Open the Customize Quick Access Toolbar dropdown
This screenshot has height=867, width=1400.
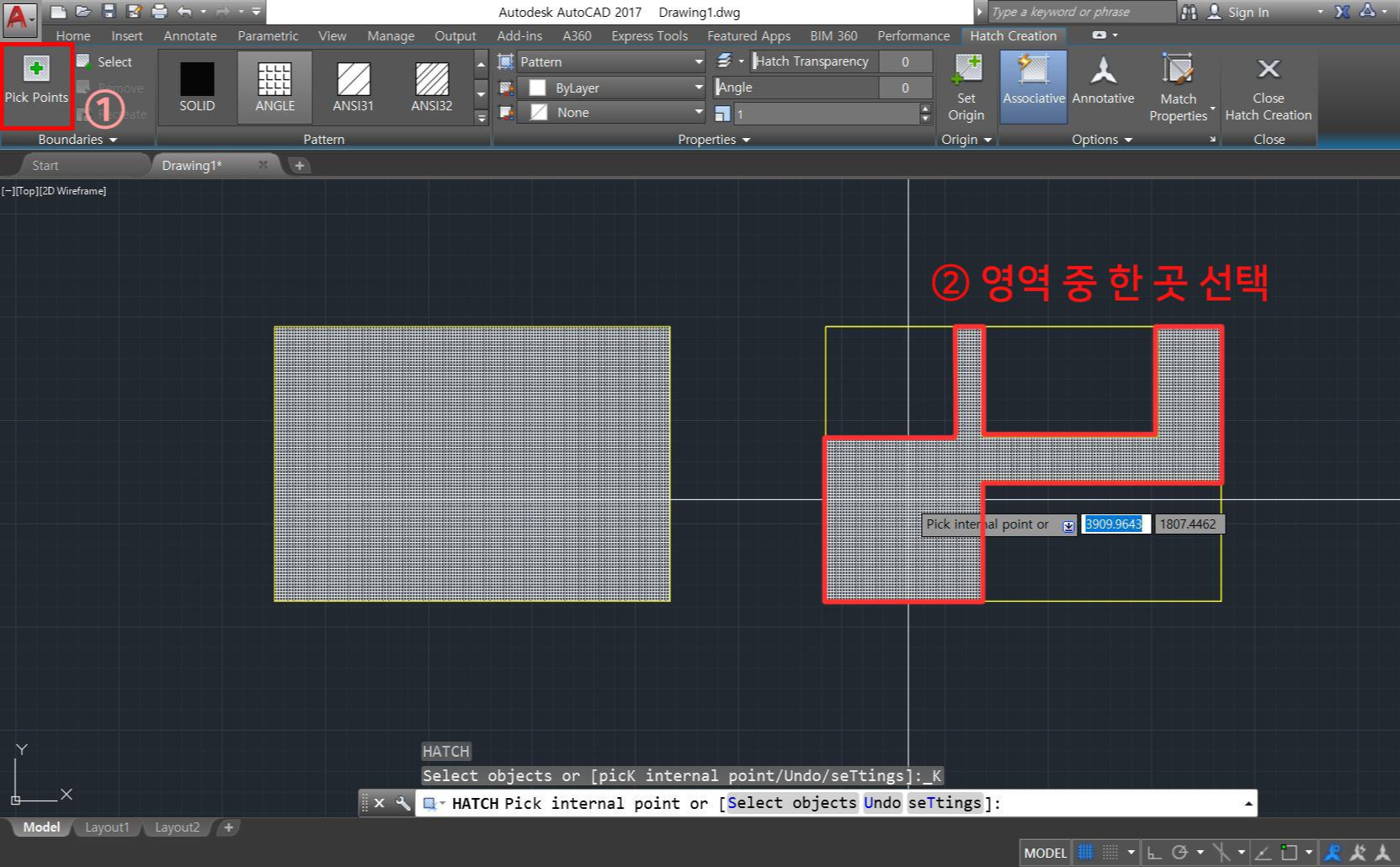(x=256, y=12)
